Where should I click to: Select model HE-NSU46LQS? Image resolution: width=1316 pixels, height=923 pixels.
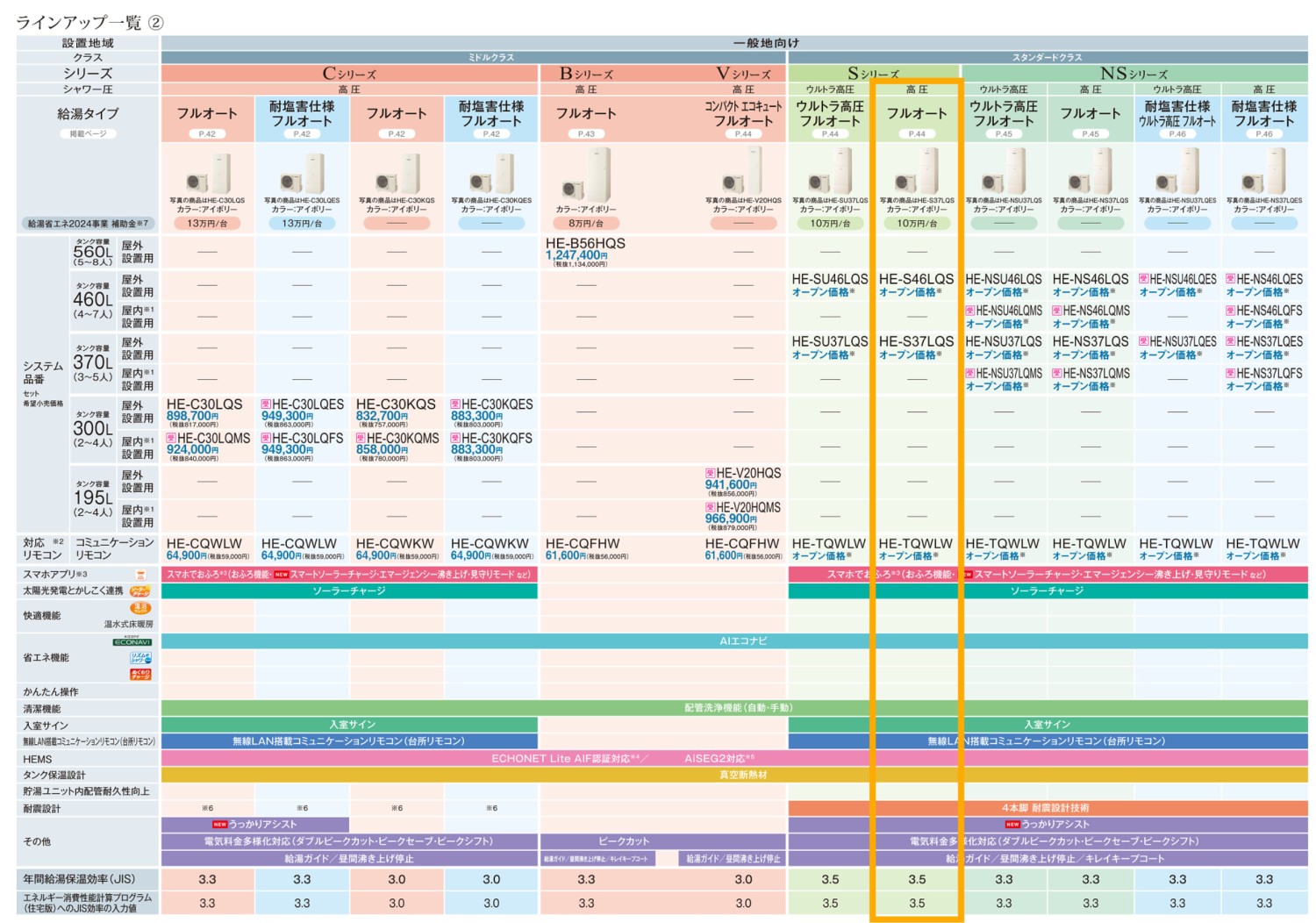pyautogui.click(x=1004, y=279)
